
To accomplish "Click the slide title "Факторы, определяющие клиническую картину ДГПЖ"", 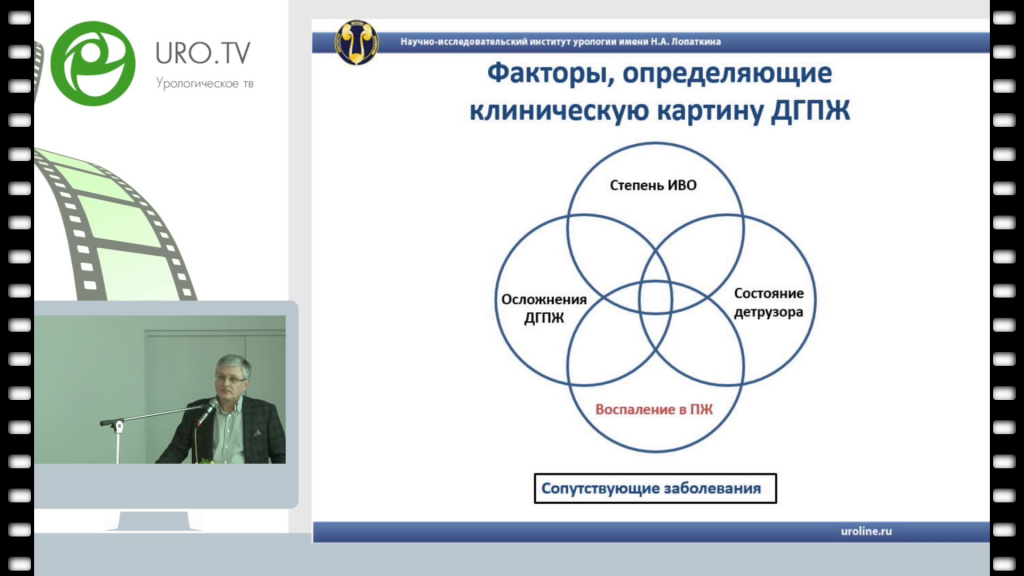I will tap(659, 91).
